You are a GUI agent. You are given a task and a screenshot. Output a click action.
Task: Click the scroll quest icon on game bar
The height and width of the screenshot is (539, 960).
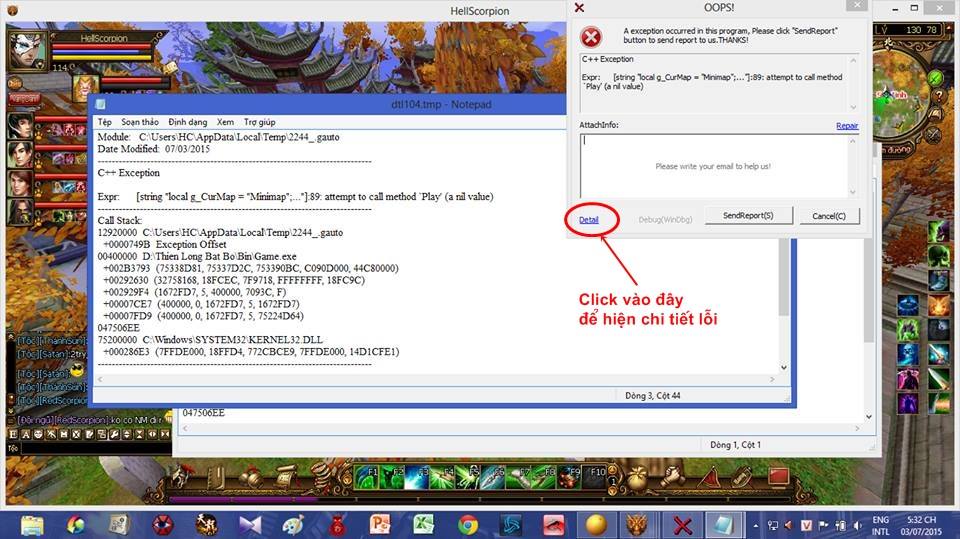[285, 478]
